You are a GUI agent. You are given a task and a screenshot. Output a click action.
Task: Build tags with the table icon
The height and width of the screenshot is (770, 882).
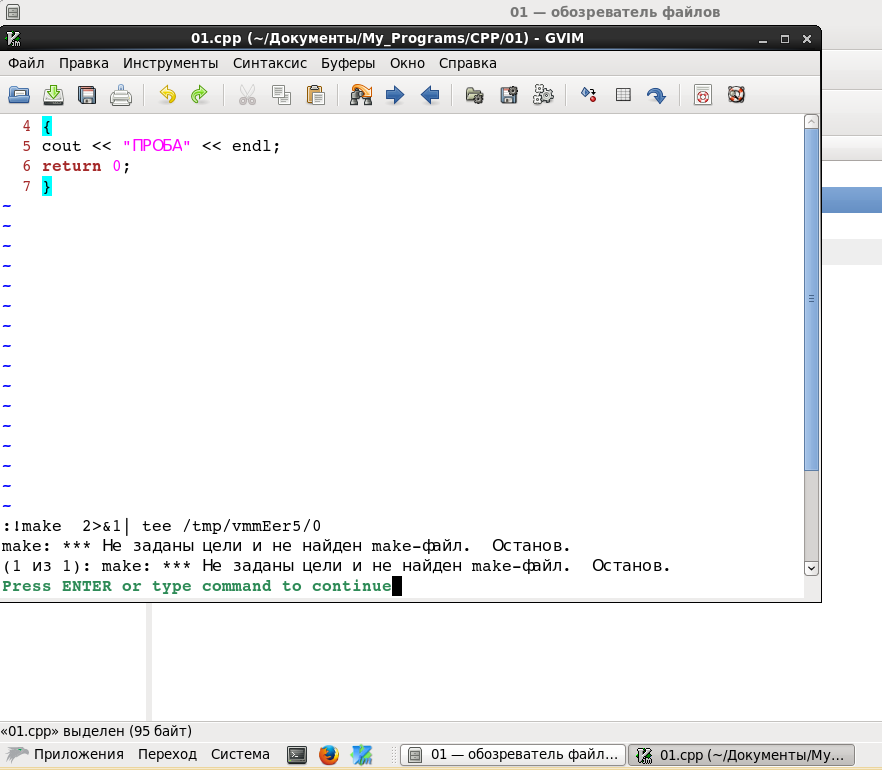pyautogui.click(x=623, y=95)
